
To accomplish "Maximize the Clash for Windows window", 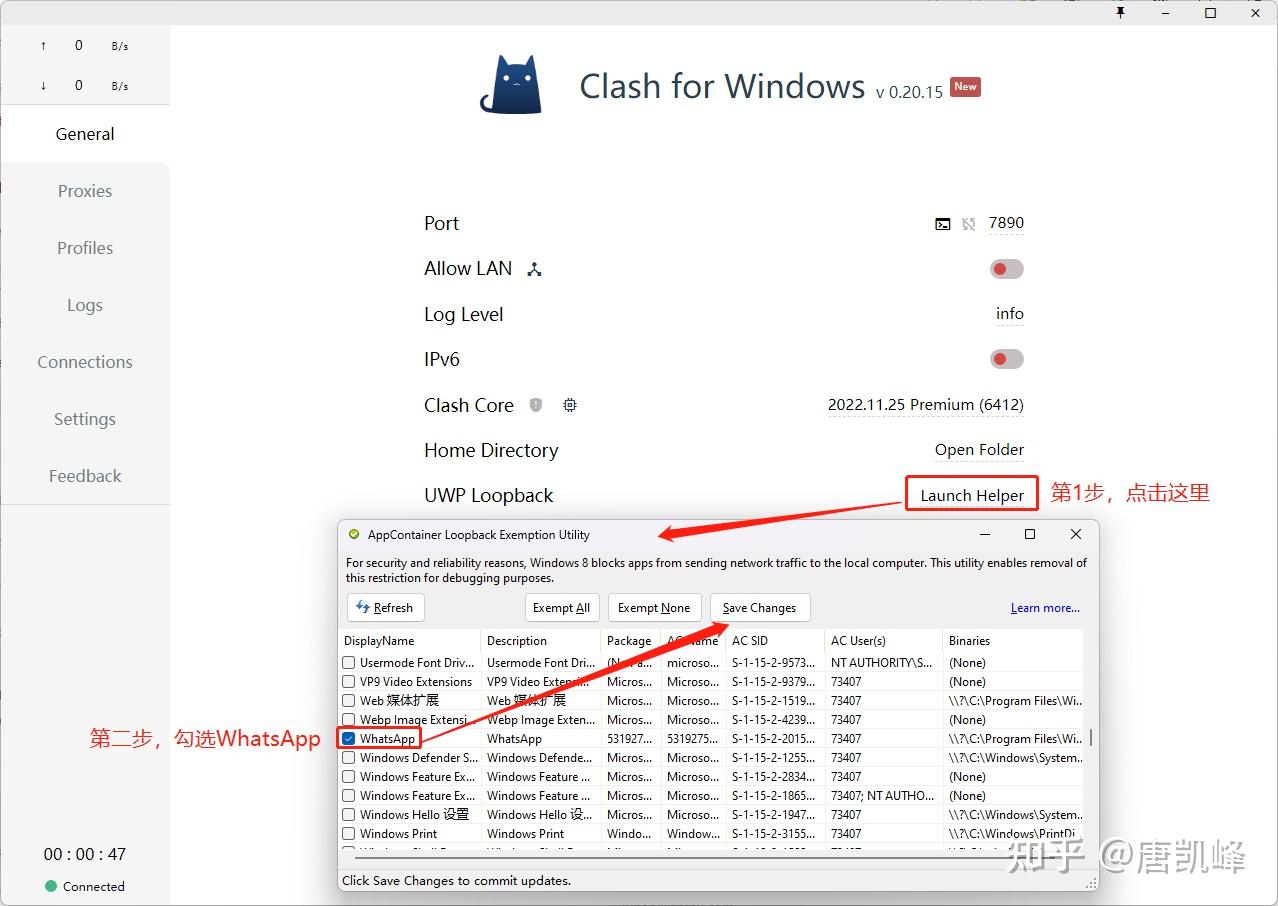I will click(x=1210, y=13).
